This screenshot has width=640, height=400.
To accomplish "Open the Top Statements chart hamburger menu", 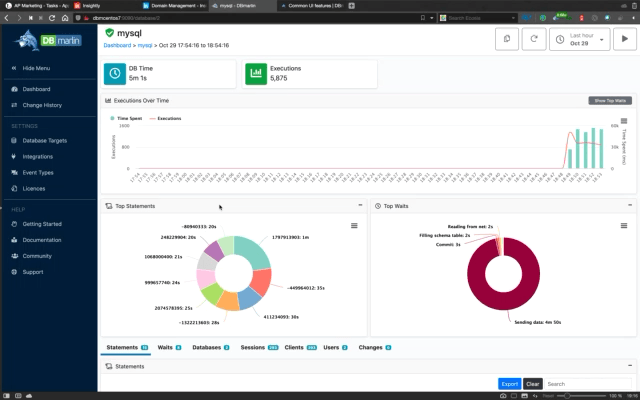I will coord(354,226).
